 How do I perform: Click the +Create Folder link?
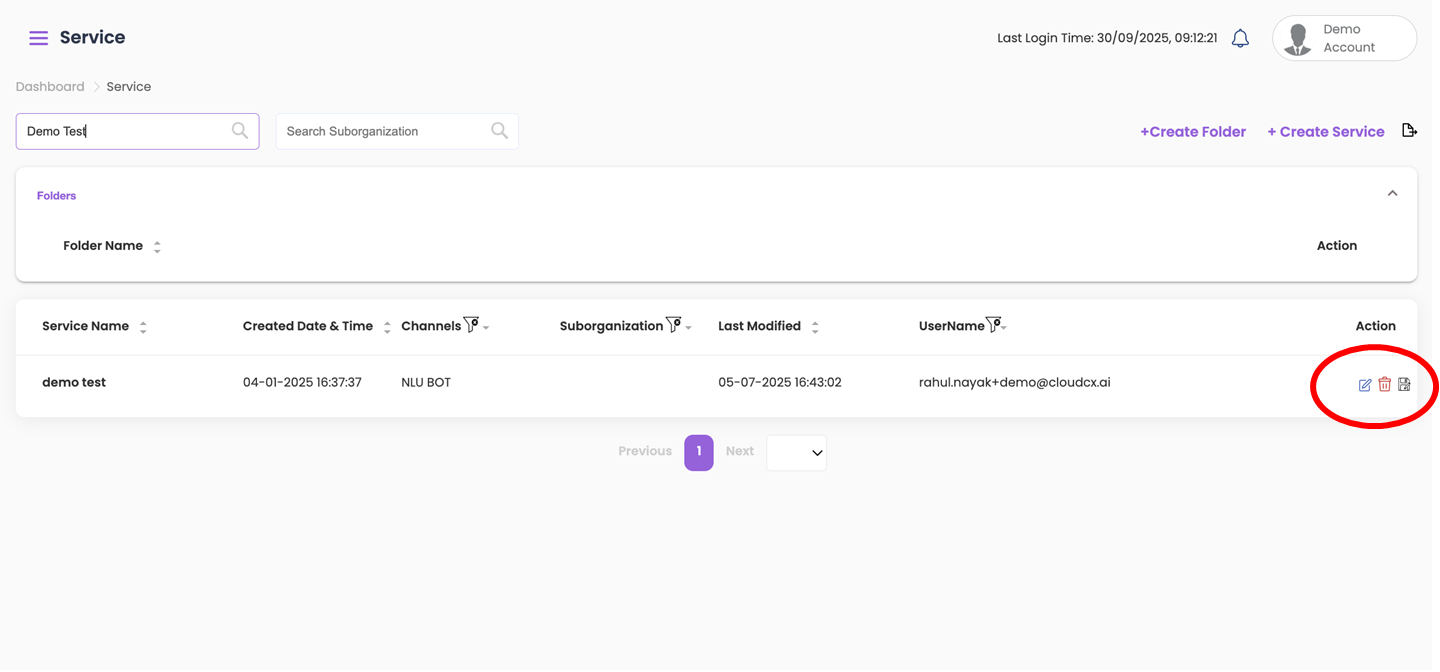click(1193, 132)
